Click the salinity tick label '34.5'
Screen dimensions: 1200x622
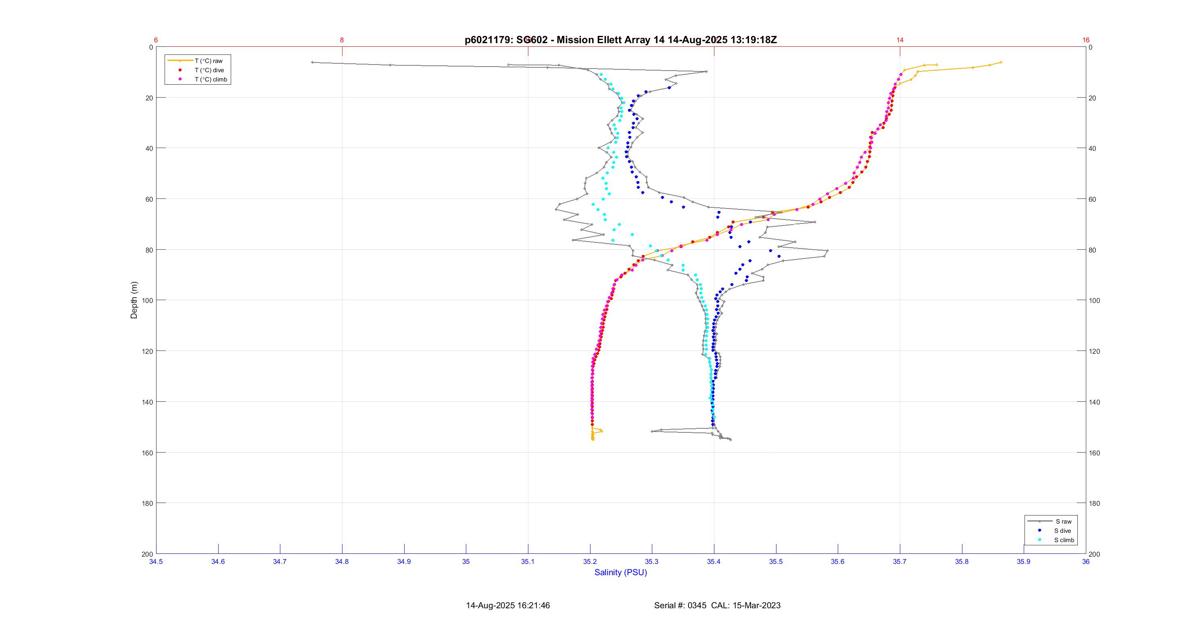tap(156, 562)
